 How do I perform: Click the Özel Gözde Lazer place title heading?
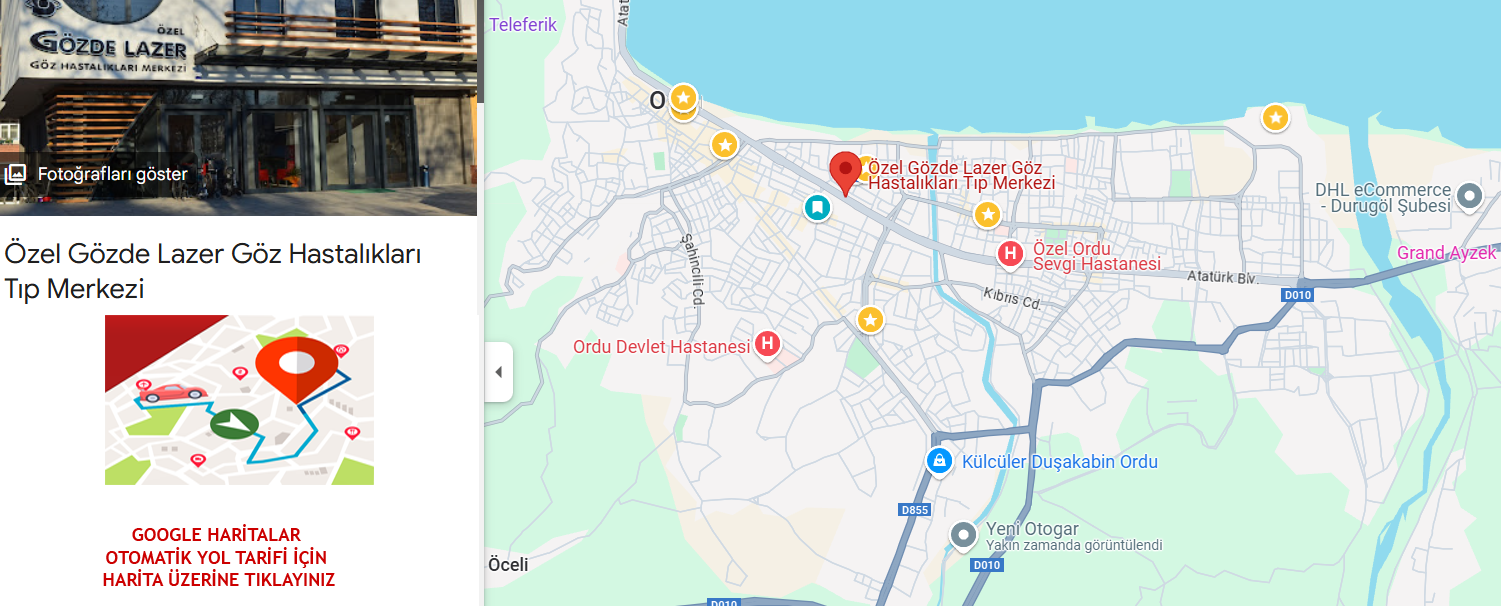point(213,271)
